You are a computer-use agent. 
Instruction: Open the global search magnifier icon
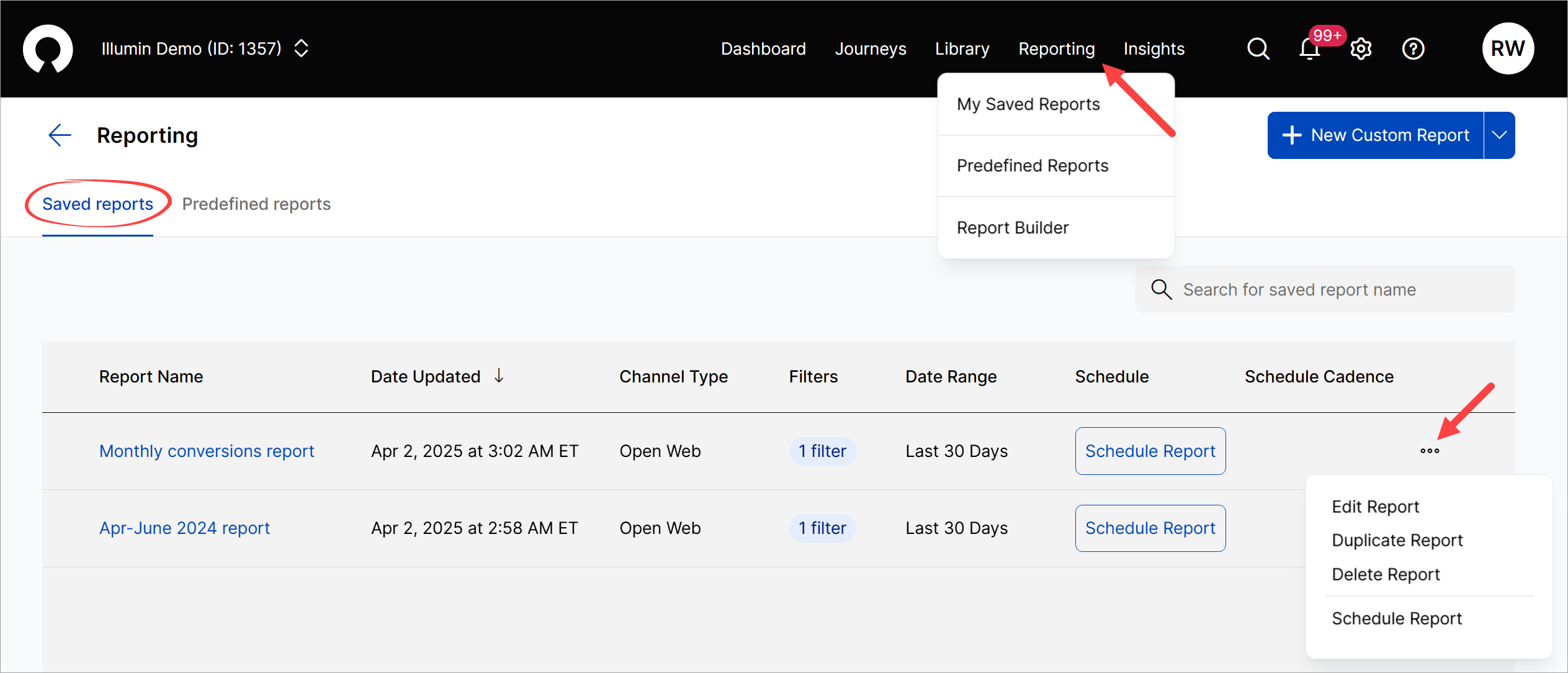(1258, 48)
